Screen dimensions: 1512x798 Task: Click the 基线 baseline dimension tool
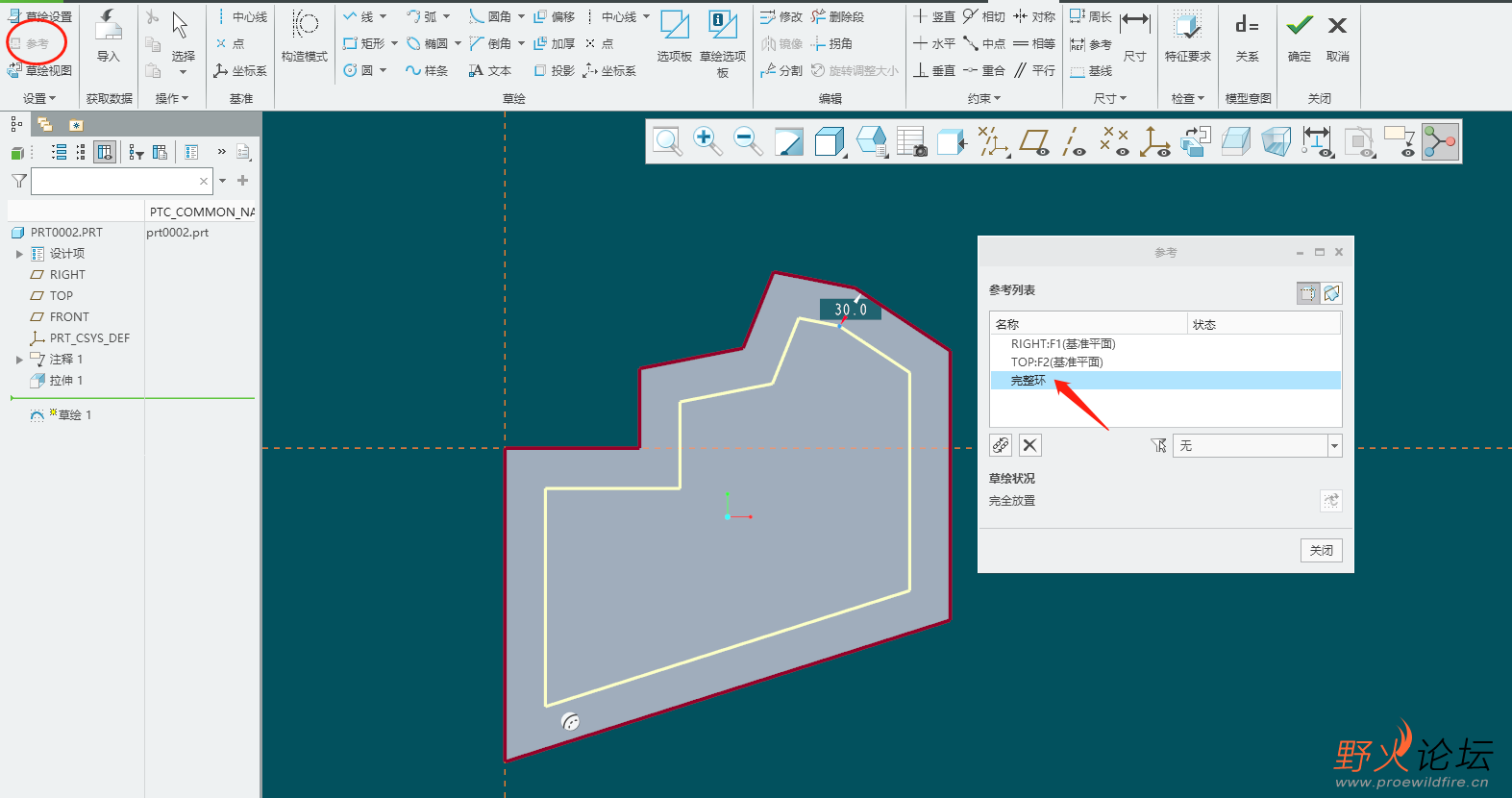pos(1091,70)
